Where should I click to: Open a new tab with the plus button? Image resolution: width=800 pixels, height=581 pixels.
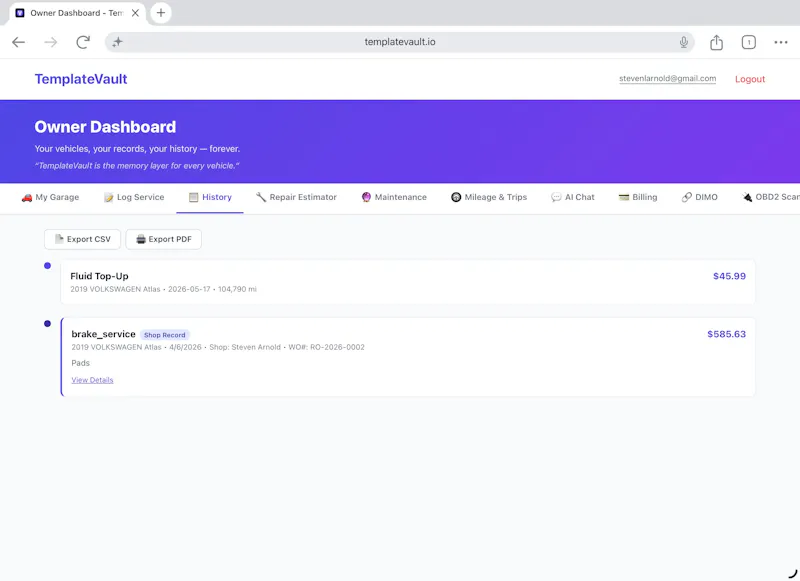[x=161, y=13]
